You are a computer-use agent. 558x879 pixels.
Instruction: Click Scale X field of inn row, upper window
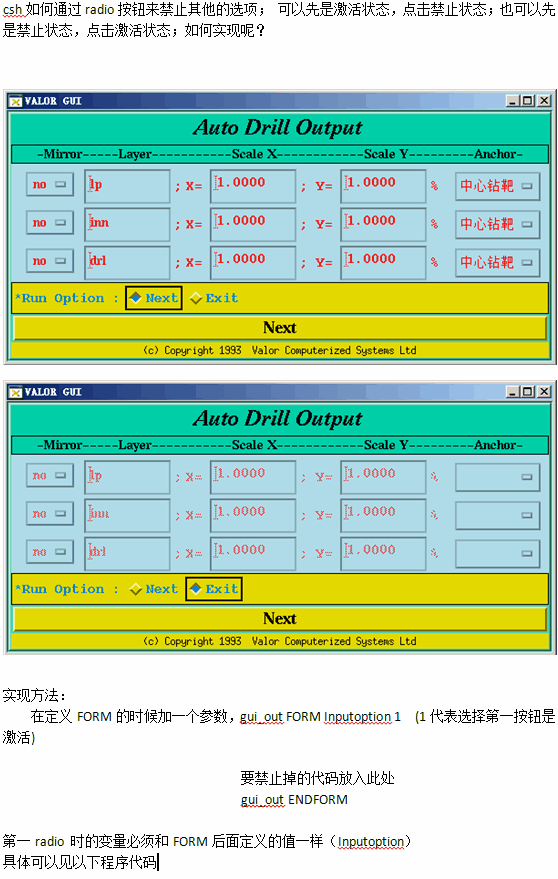253,224
